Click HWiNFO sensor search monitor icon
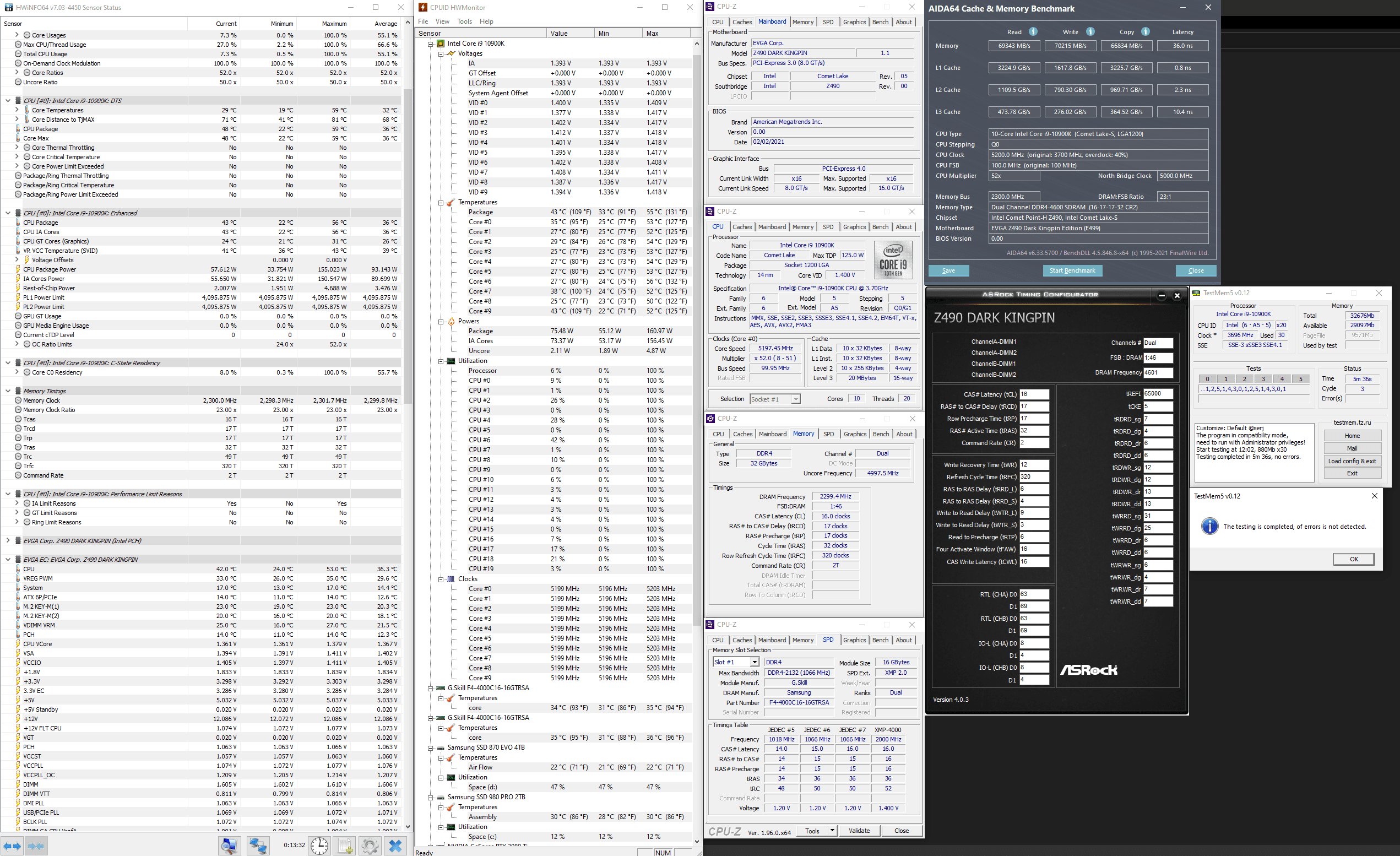The image size is (1400, 856). click(230, 846)
